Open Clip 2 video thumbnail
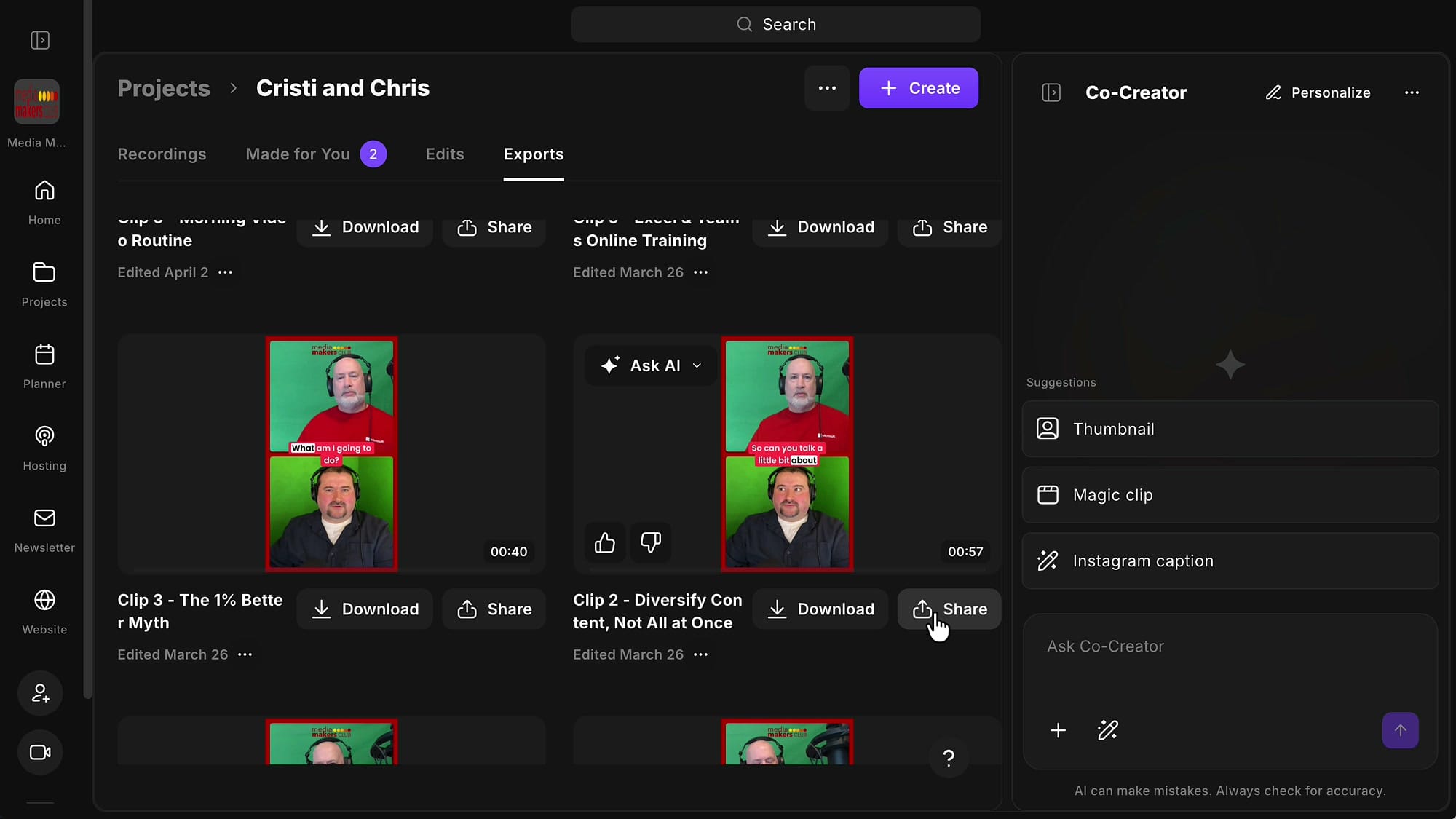This screenshot has width=1456, height=819. [x=787, y=454]
